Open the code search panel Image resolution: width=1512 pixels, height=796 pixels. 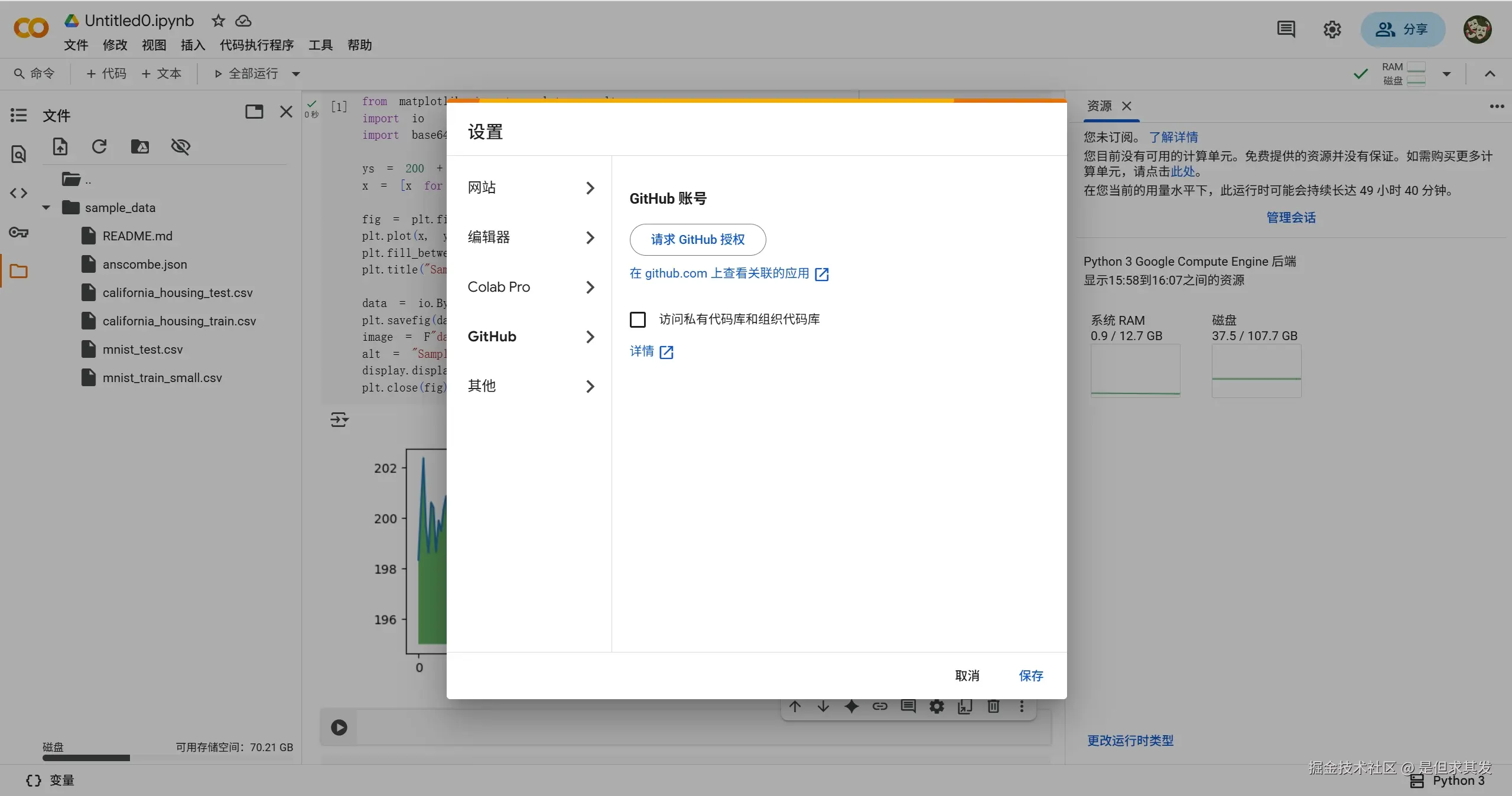[18, 154]
